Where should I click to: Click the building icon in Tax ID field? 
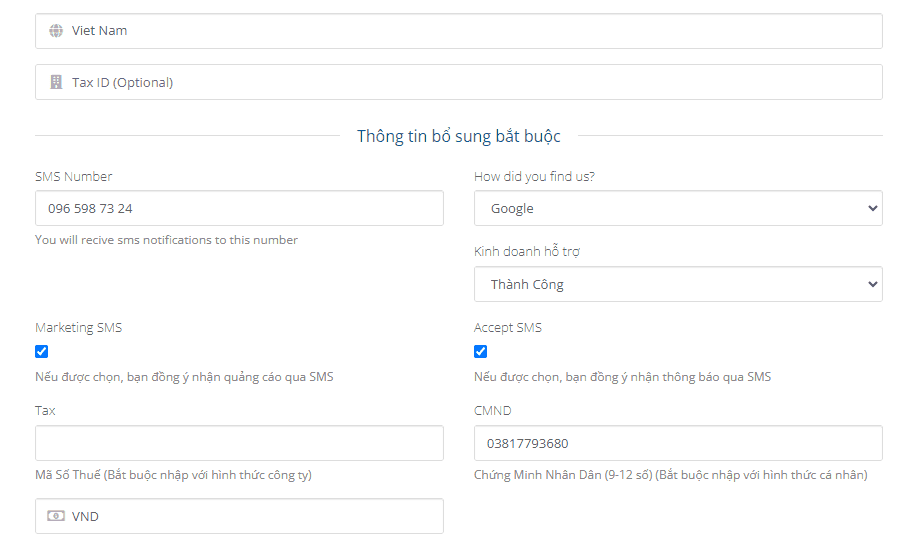click(56, 82)
